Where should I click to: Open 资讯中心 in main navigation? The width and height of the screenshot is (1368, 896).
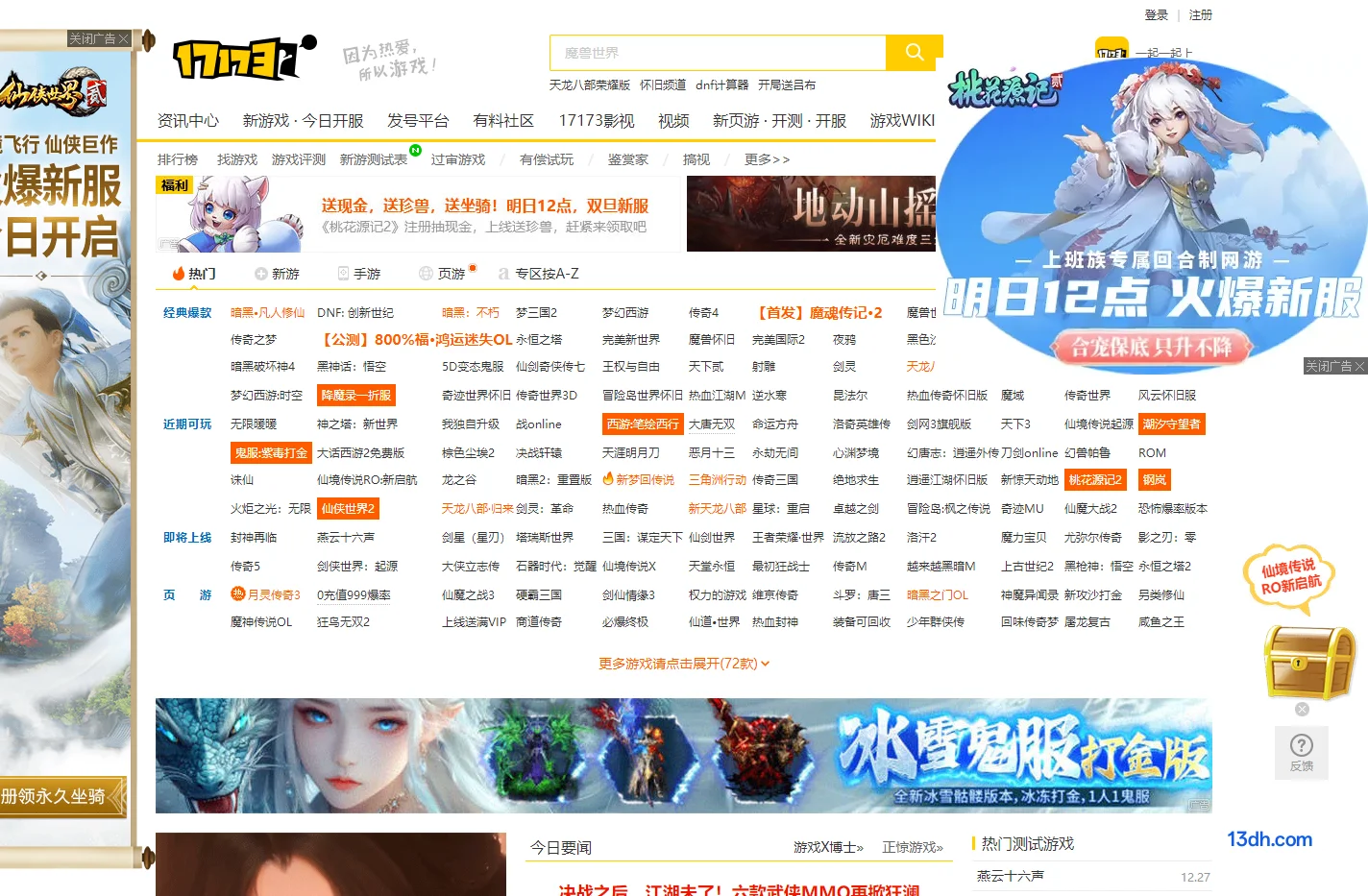point(188,120)
